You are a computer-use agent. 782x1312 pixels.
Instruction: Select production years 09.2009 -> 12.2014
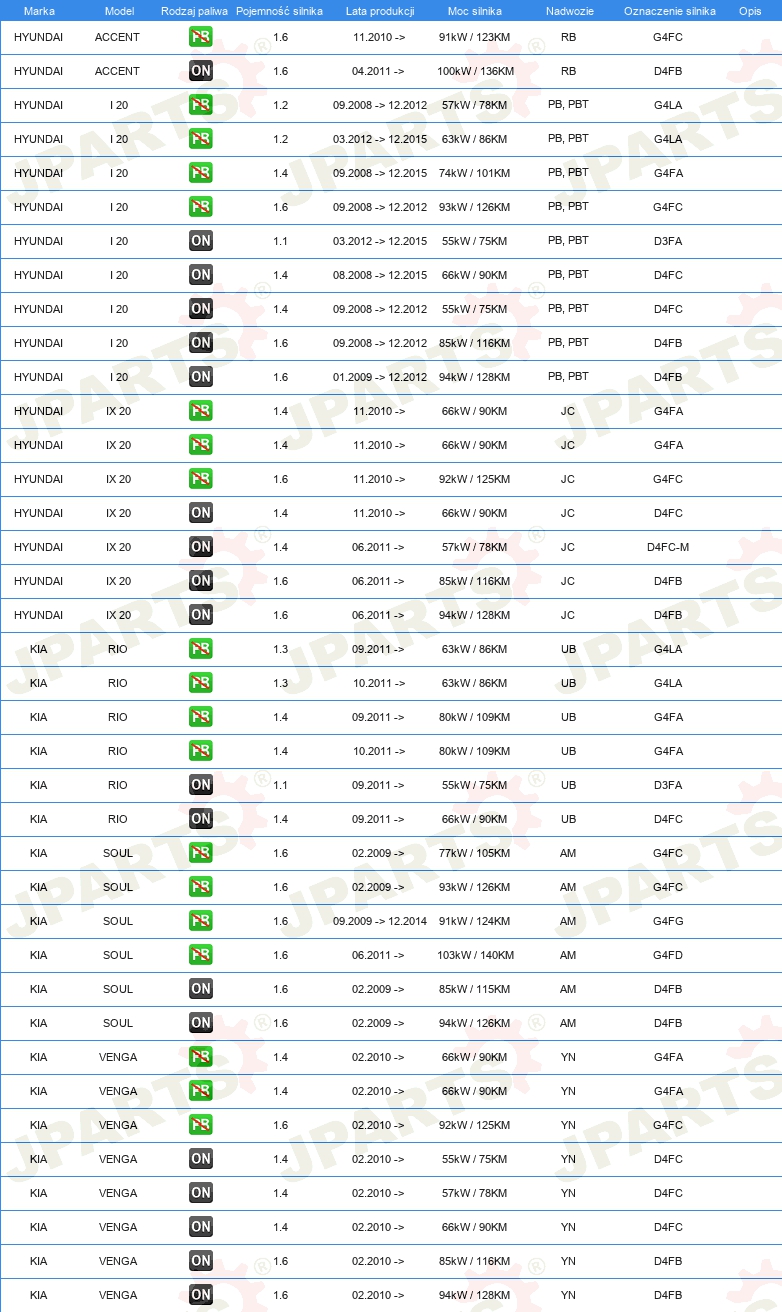click(380, 921)
